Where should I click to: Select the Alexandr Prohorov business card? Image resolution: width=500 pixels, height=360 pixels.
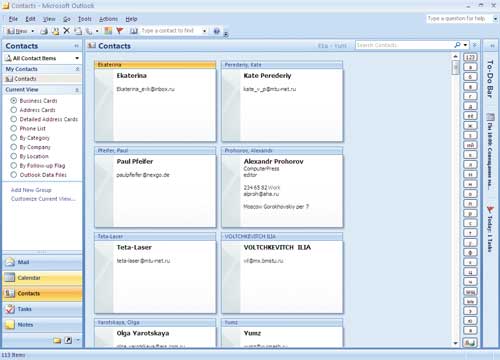pyautogui.click(x=282, y=188)
